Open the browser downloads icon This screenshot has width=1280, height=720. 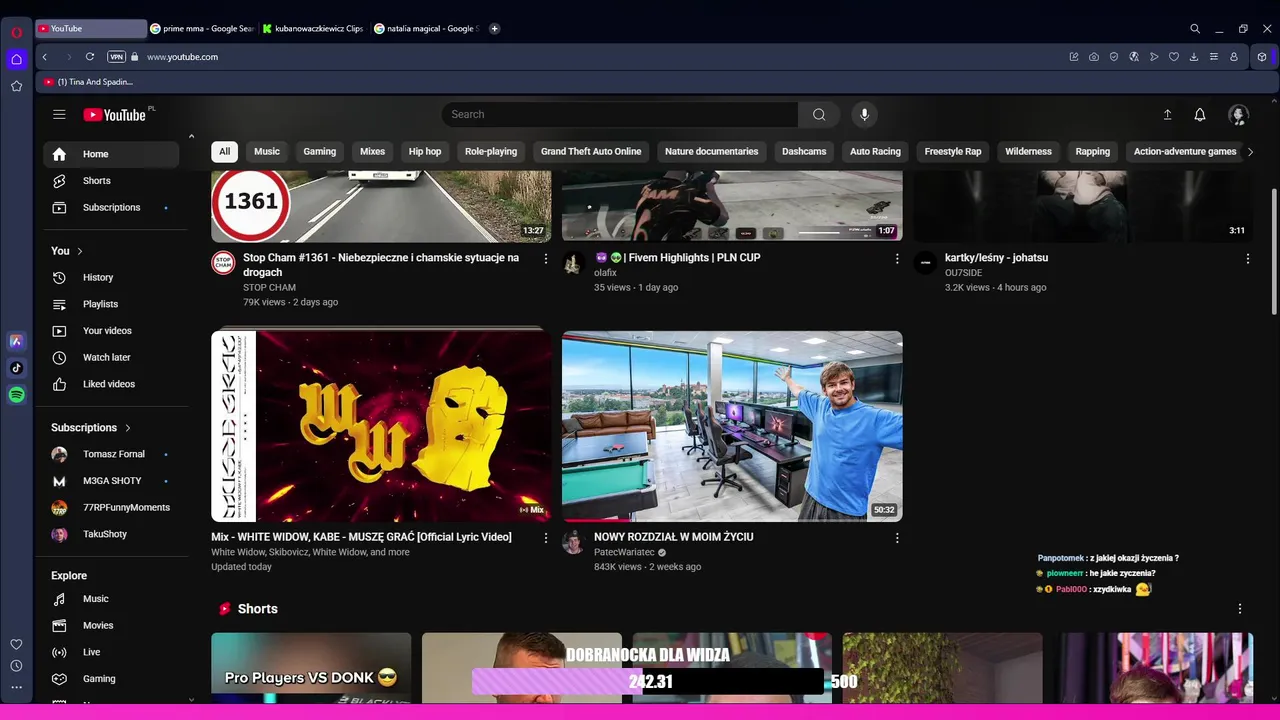[x=1194, y=57]
